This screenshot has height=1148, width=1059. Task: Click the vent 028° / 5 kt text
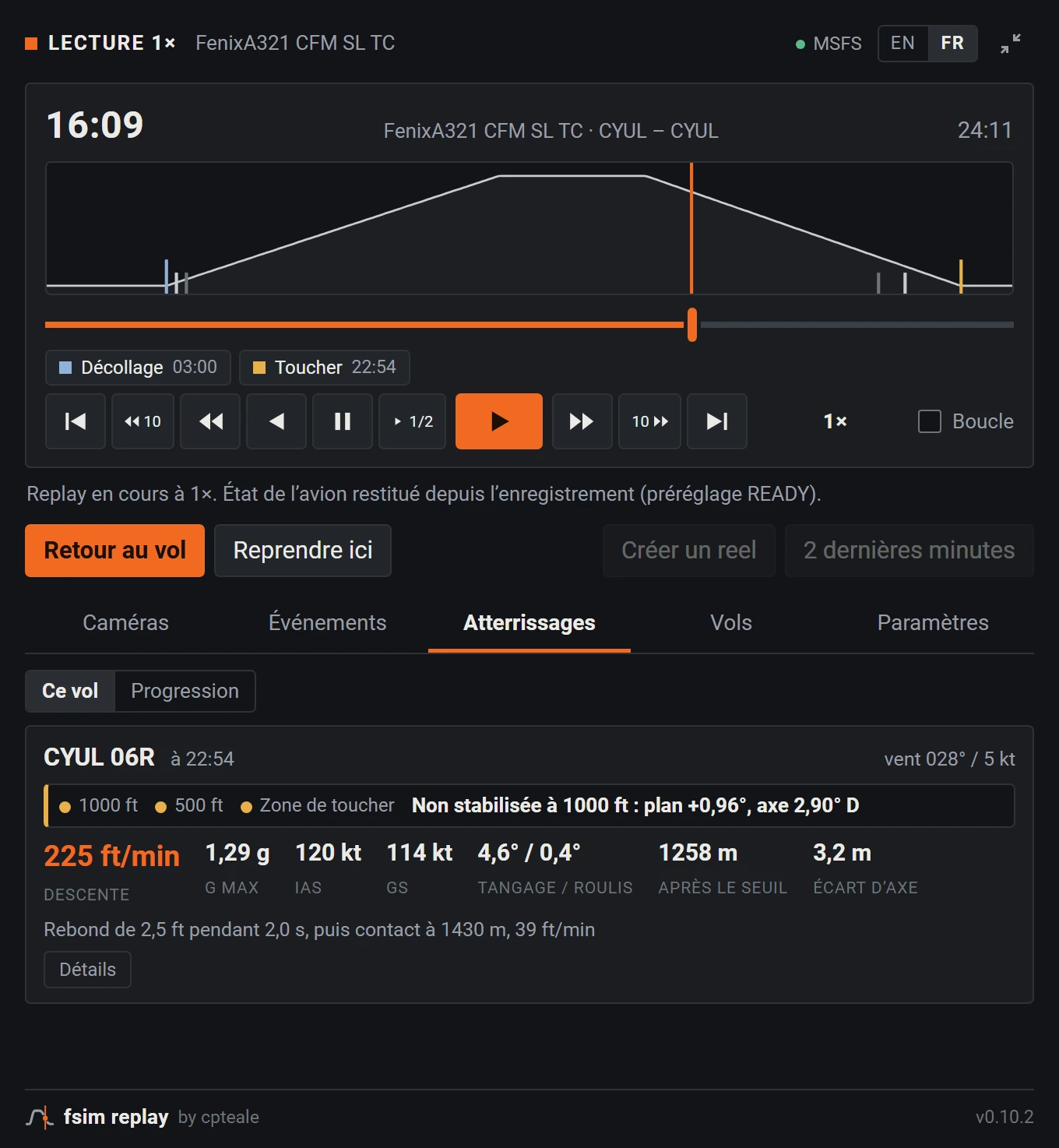pos(949,759)
